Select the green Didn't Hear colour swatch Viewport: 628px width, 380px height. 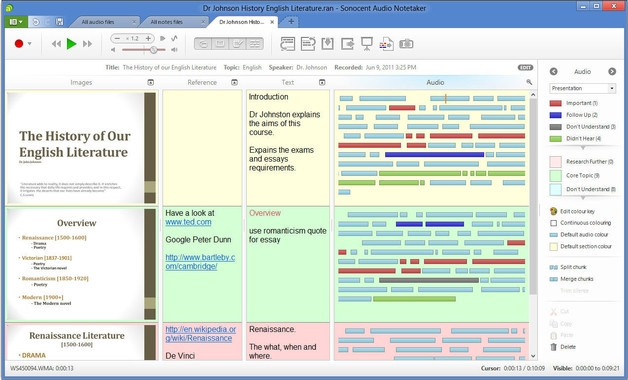[556, 139]
